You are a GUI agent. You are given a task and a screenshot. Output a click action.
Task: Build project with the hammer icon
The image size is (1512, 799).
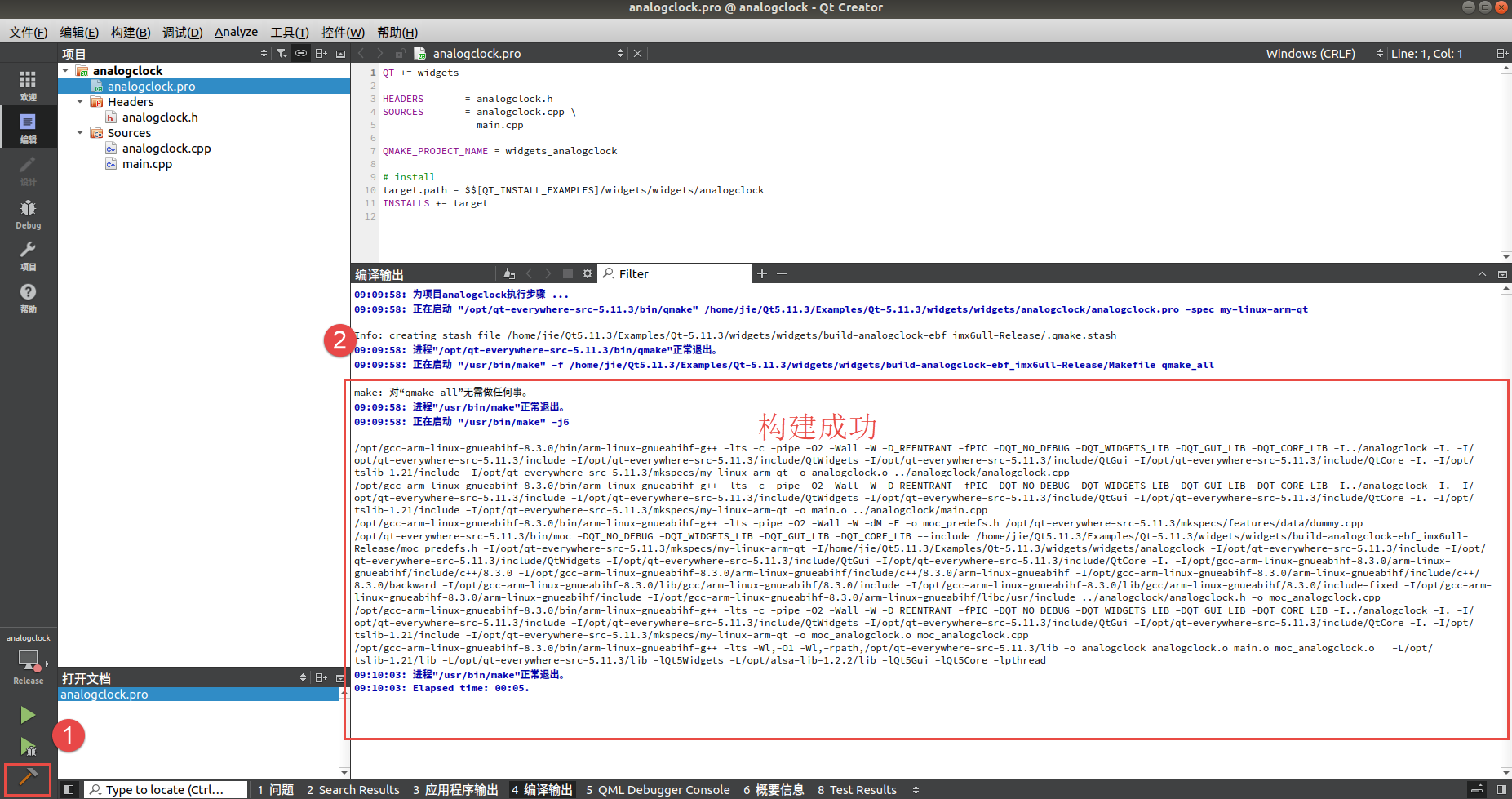tap(28, 777)
